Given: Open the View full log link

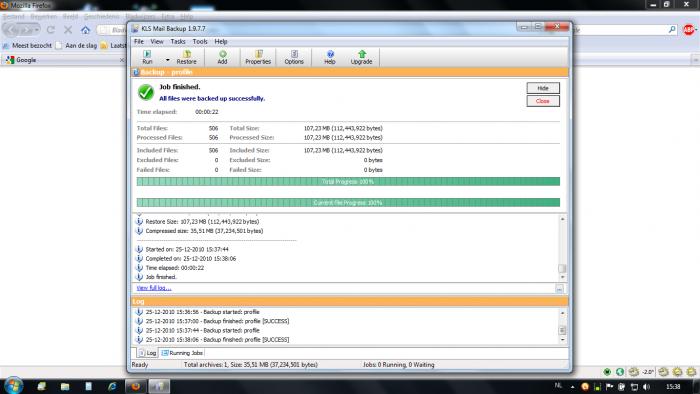Looking at the screenshot, I should [154, 288].
